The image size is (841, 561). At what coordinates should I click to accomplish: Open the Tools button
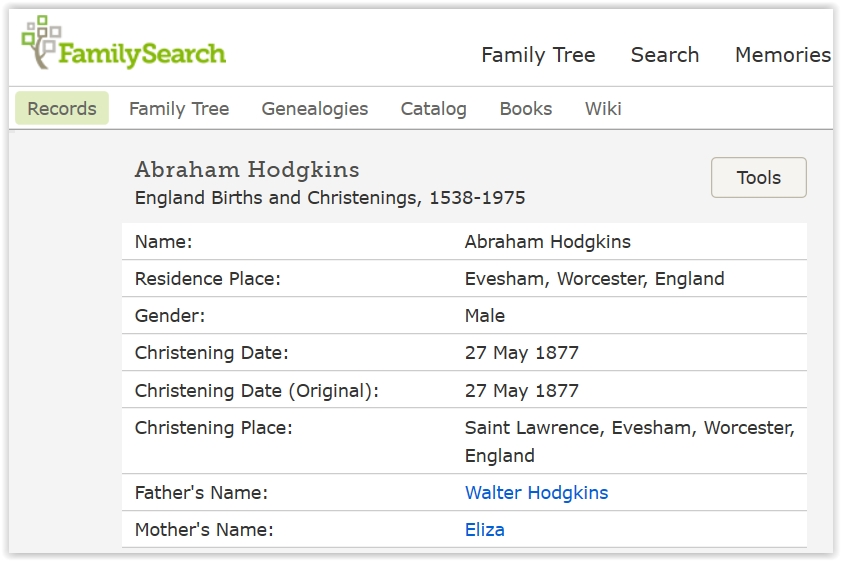click(x=758, y=178)
